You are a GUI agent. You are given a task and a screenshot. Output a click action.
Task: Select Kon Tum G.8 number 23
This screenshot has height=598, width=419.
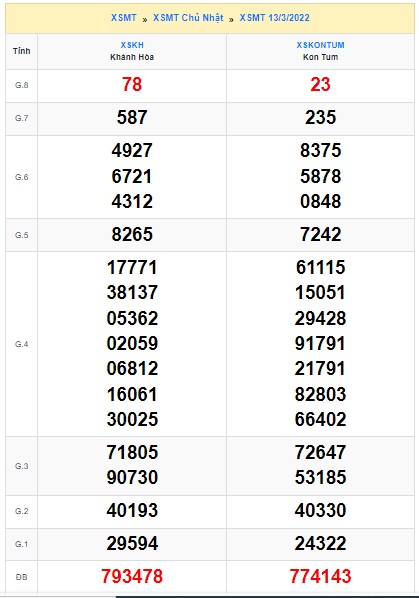pos(320,84)
